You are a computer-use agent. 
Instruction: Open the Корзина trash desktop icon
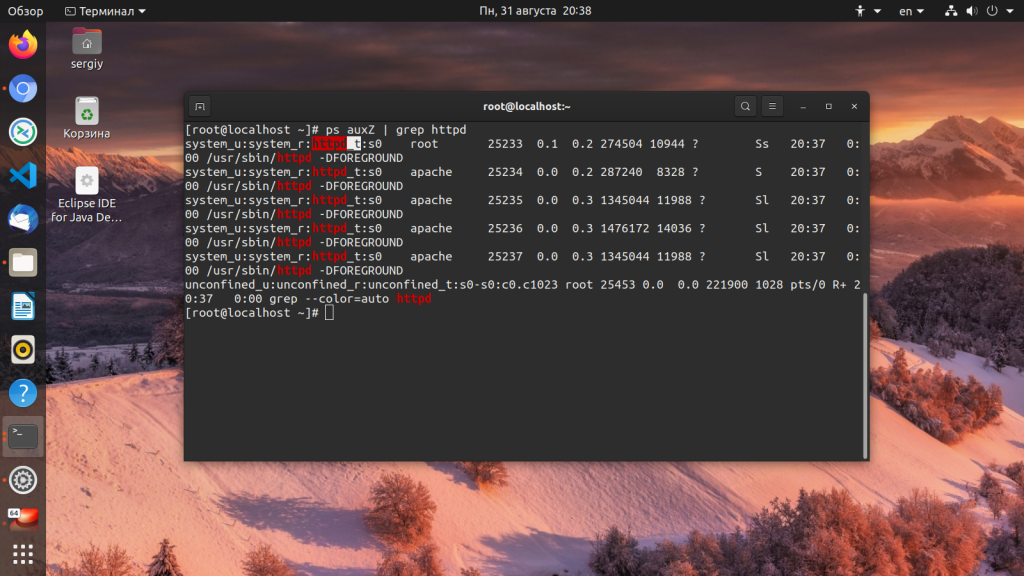coord(87,118)
